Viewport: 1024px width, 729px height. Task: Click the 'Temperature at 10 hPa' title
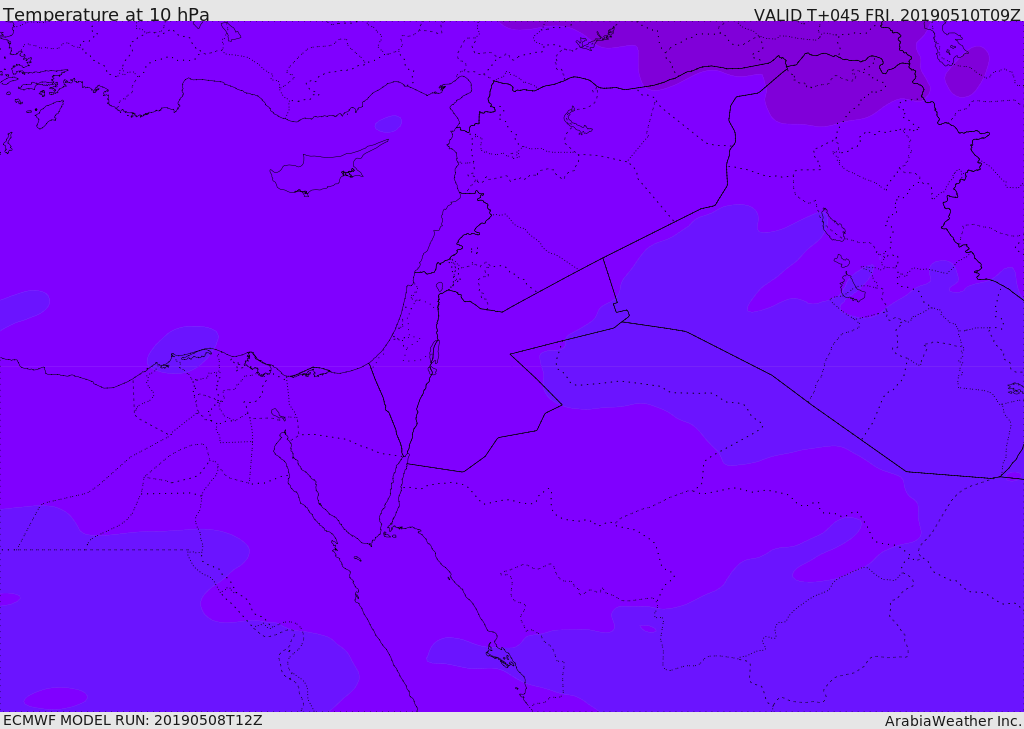click(x=106, y=14)
